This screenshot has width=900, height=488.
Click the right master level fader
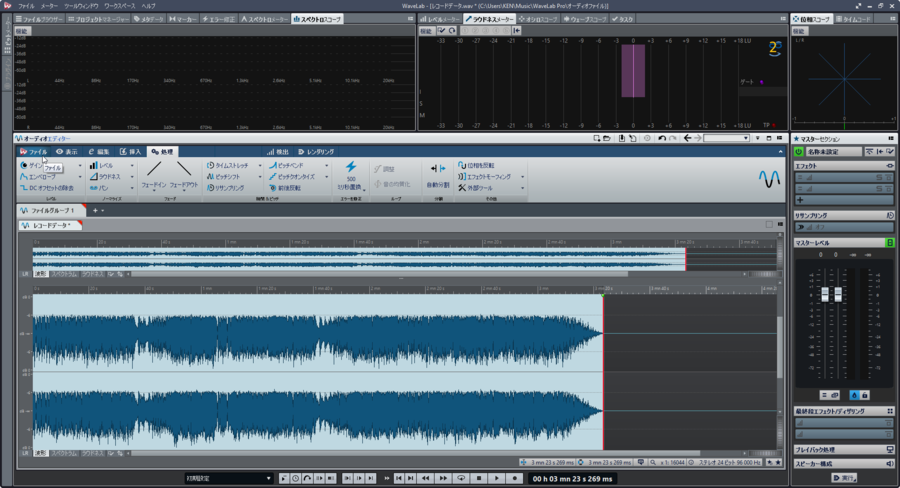click(838, 294)
